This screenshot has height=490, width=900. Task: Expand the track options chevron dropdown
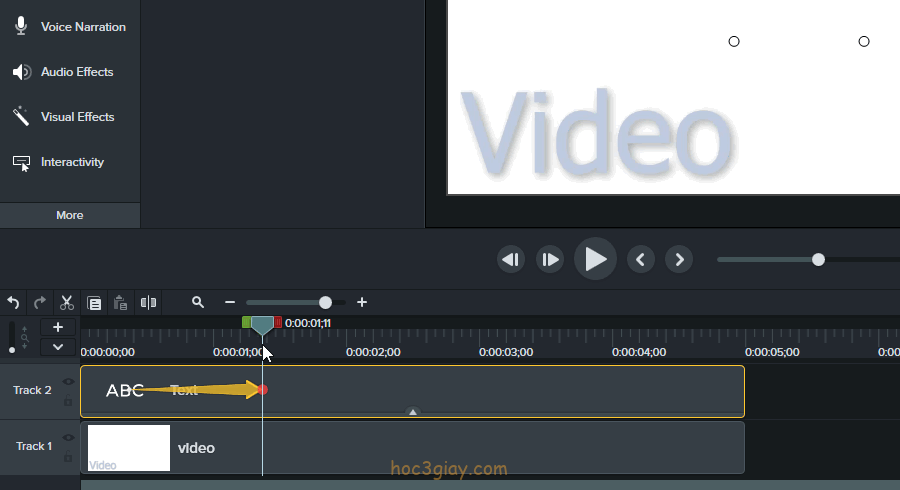pos(58,346)
